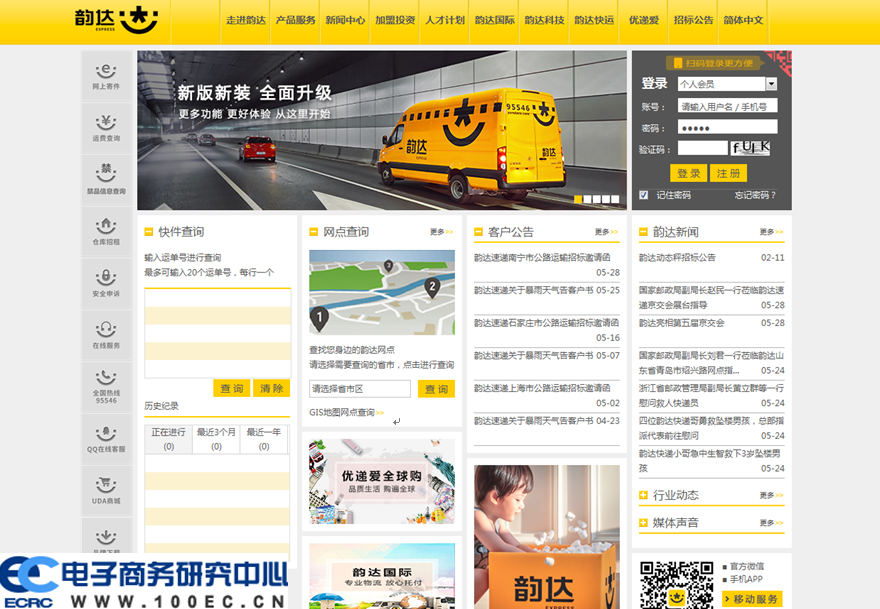Select 加盟投资 from the top menu
The image size is (880, 609).
coord(395,20)
